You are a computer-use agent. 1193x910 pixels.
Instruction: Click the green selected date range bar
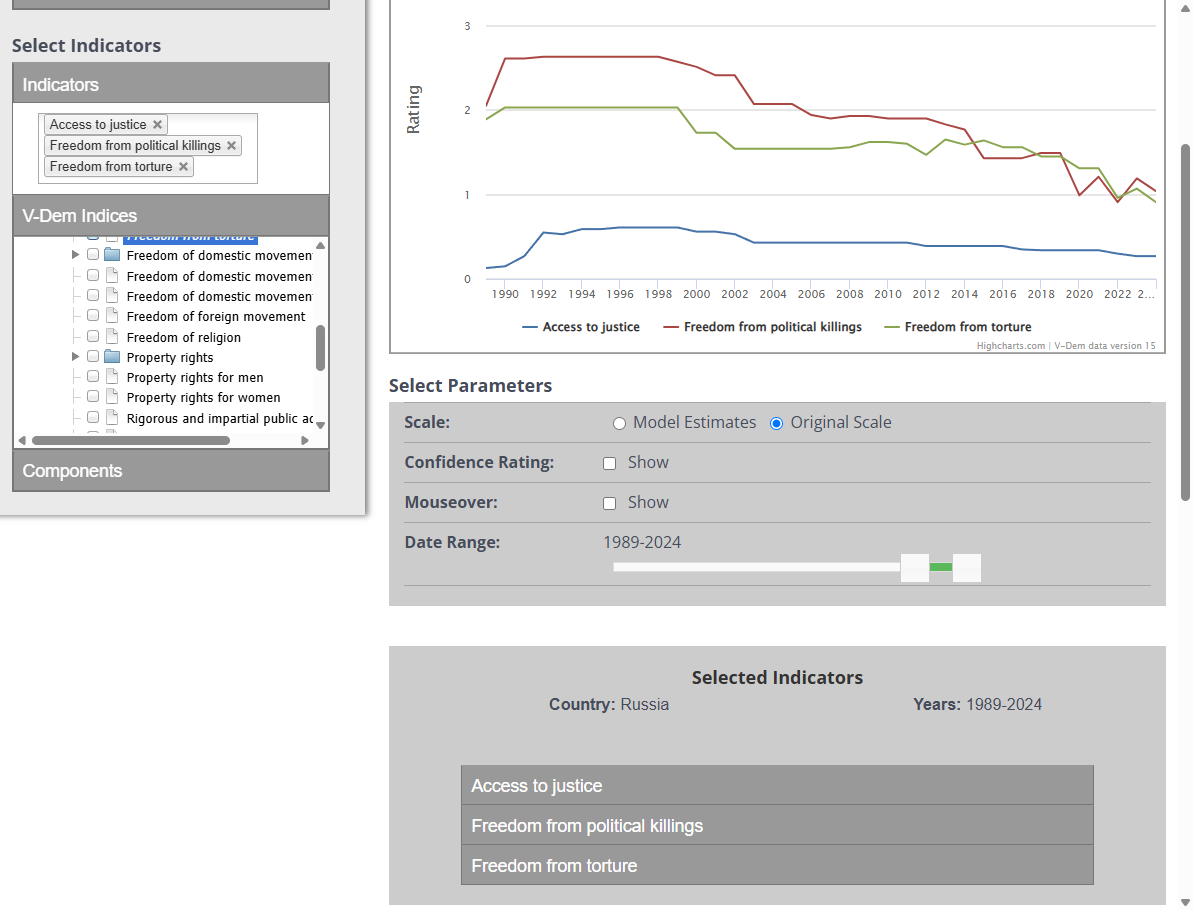940,567
